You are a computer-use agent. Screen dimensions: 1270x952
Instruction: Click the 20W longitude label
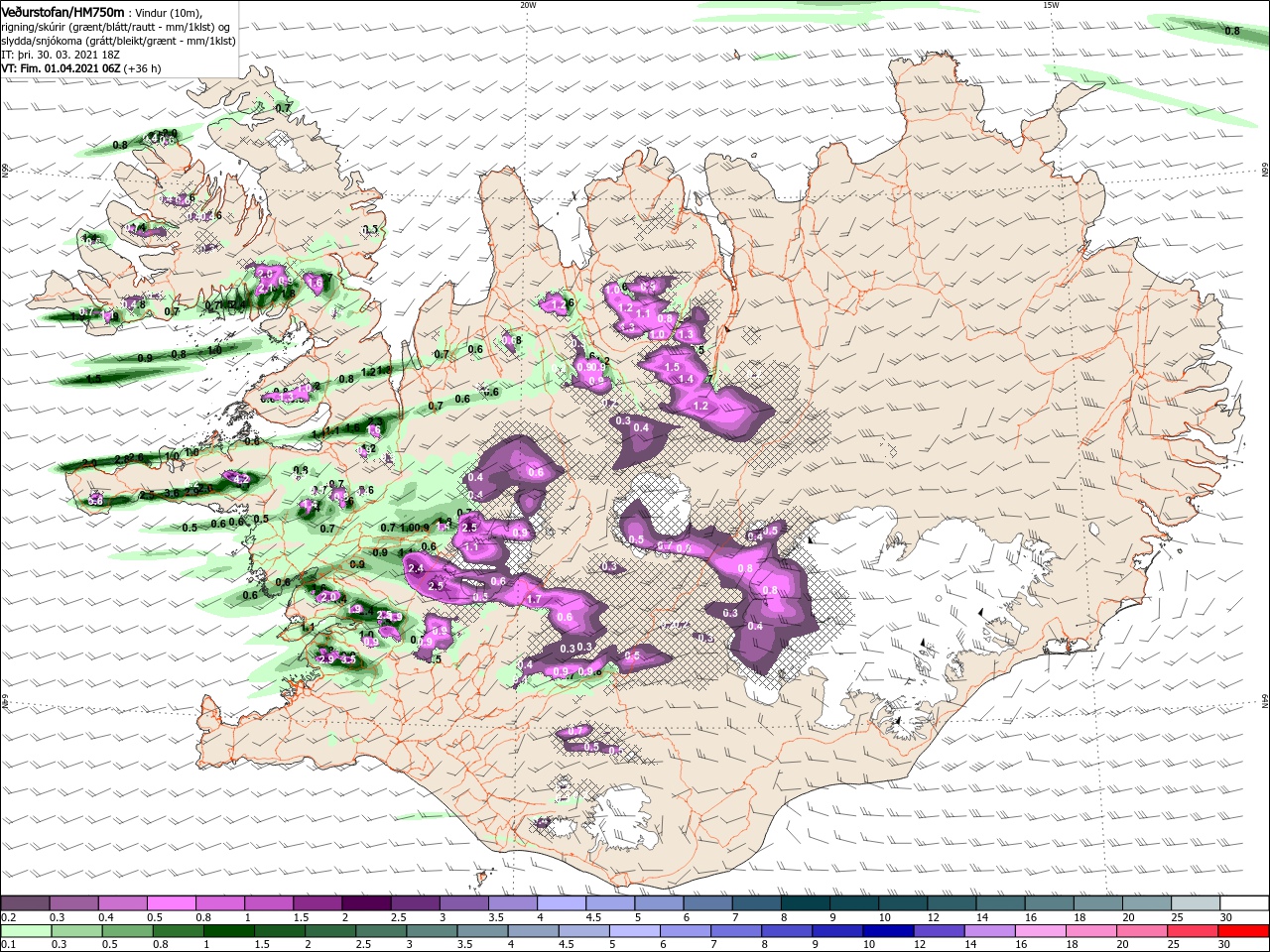point(528,5)
